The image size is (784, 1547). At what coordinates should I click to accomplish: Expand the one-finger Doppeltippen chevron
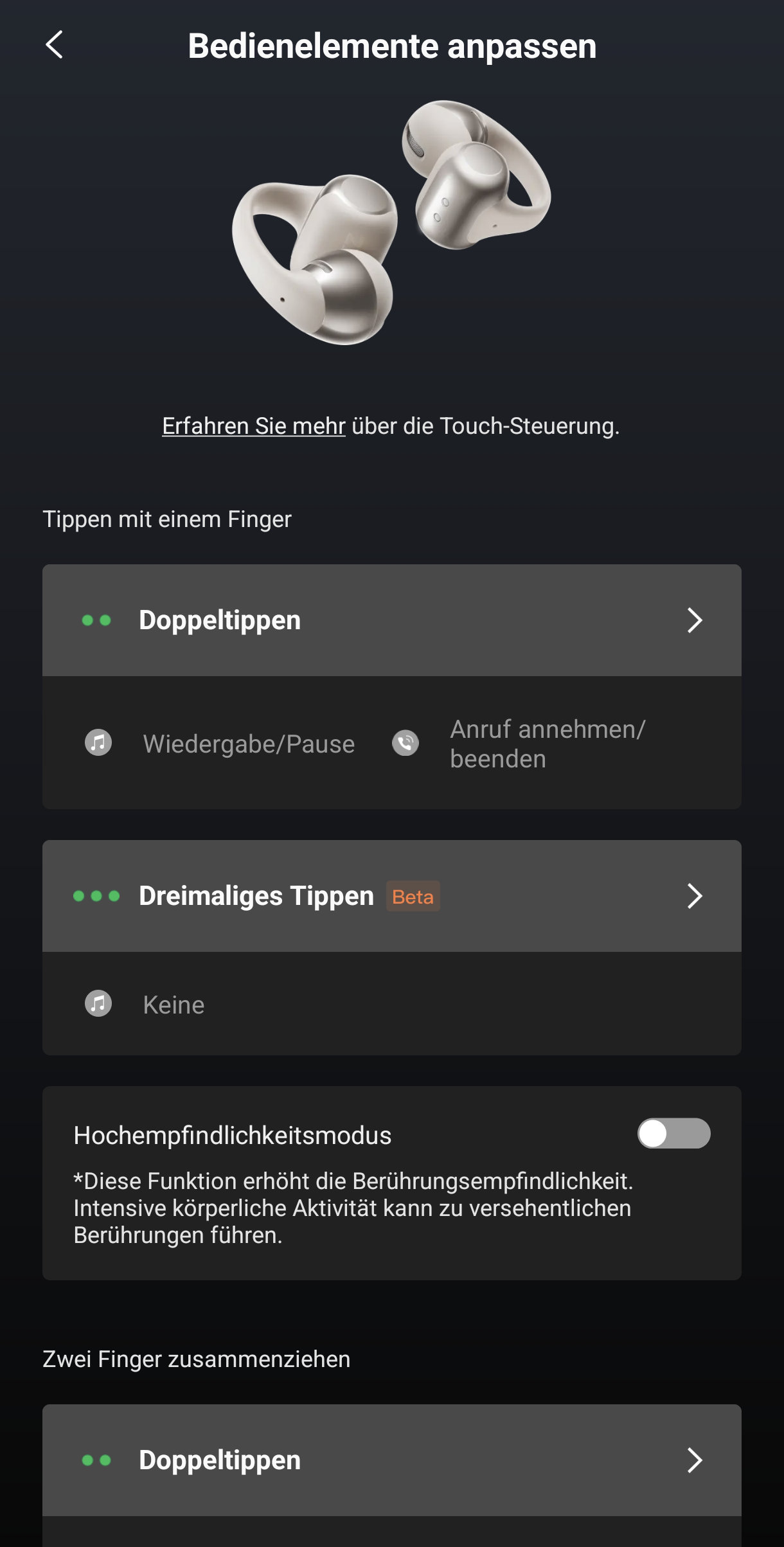point(695,620)
